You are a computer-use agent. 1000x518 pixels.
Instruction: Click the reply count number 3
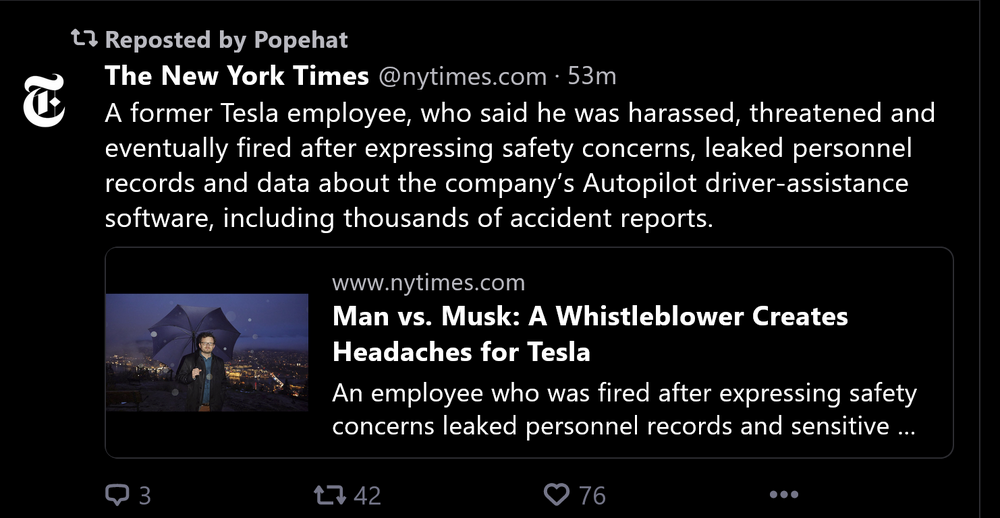tap(145, 496)
